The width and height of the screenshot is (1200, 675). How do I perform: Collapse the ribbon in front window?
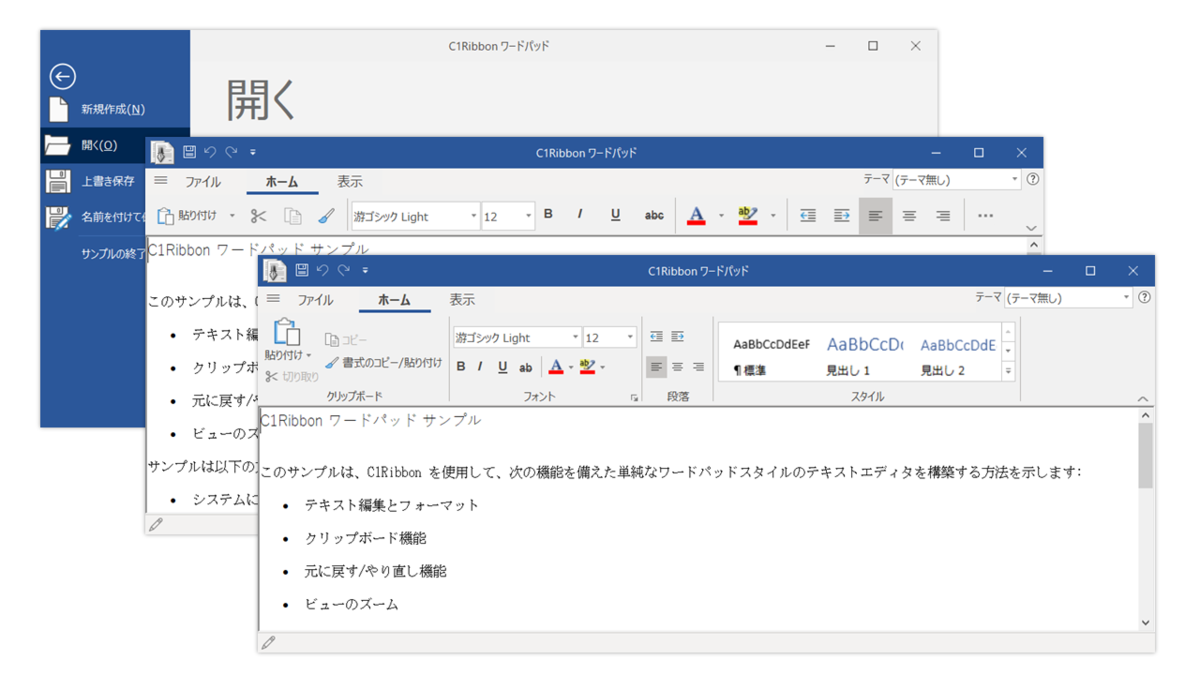(x=1144, y=399)
